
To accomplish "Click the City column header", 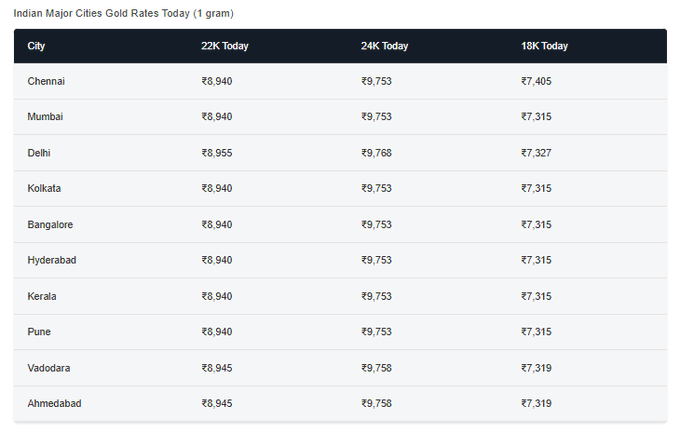I will [36, 46].
